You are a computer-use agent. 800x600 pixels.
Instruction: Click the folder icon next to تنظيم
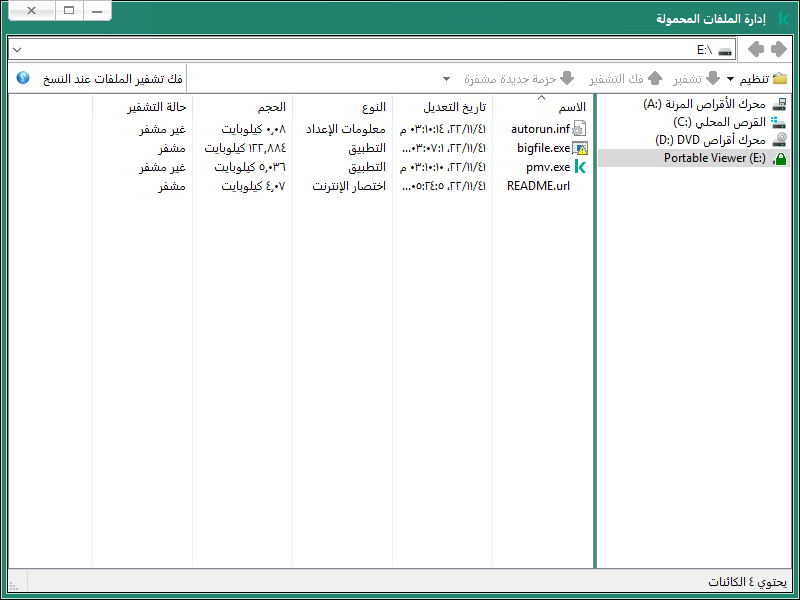tap(781, 77)
